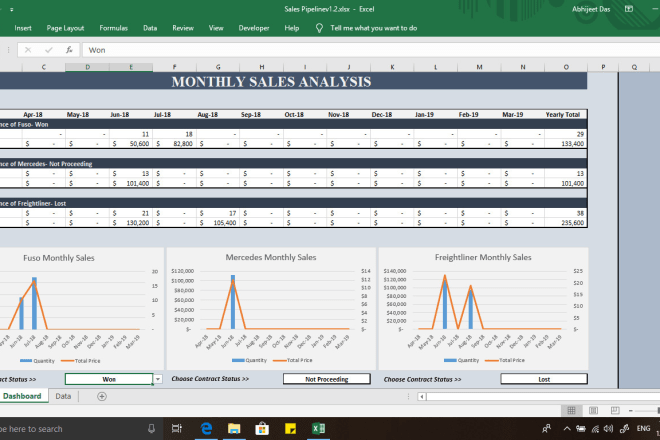Open the People icon in system tray
Viewport: 660px width, 440px height.
(x=546, y=429)
